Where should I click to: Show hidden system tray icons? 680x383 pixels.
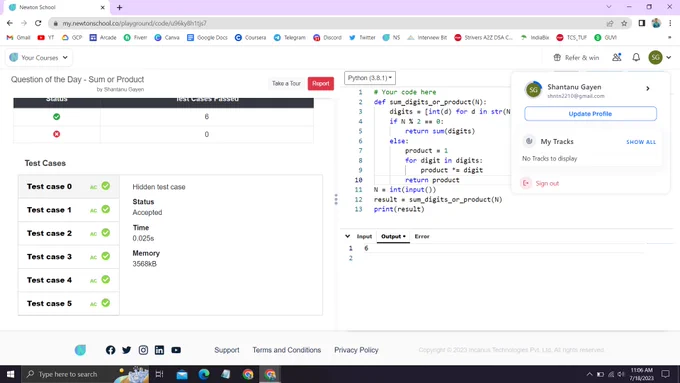589,374
